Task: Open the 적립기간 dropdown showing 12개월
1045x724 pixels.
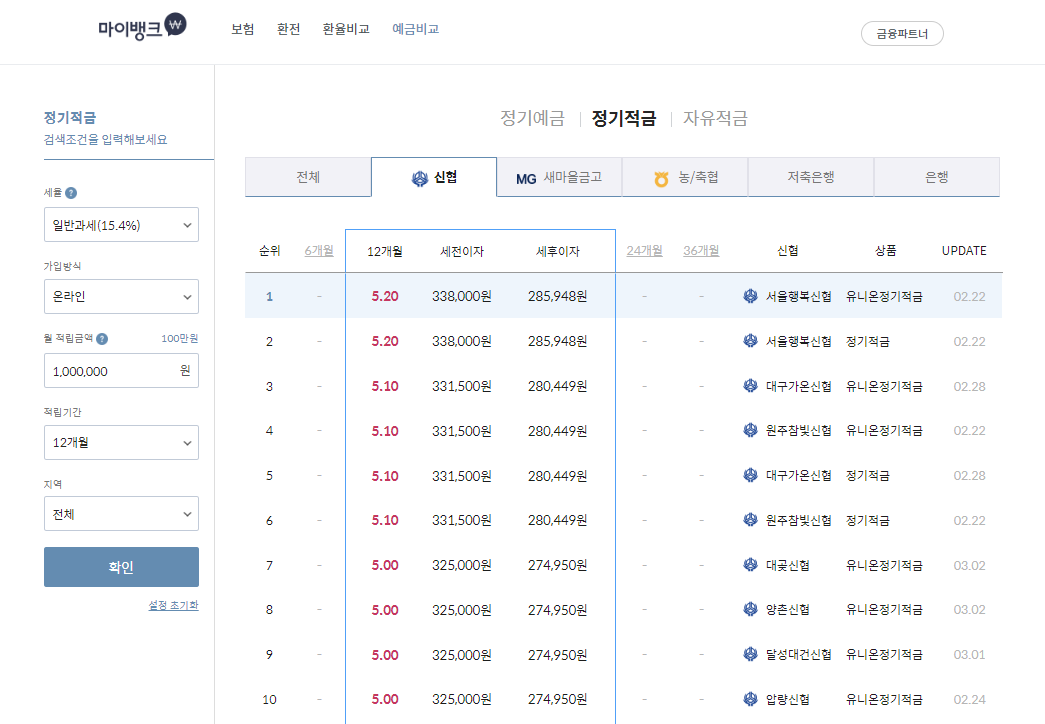Action: (121, 443)
